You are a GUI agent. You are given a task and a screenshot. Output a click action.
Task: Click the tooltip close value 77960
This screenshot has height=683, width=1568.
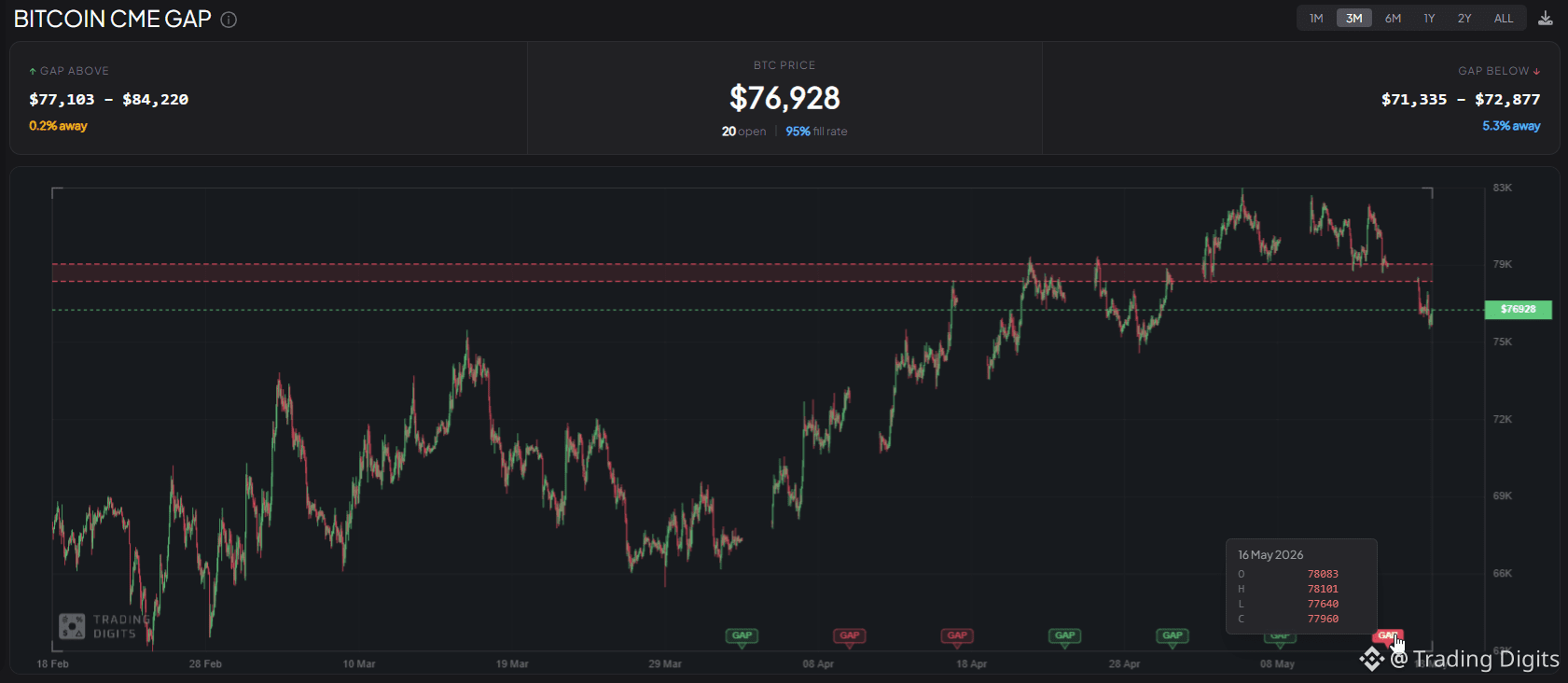1323,619
